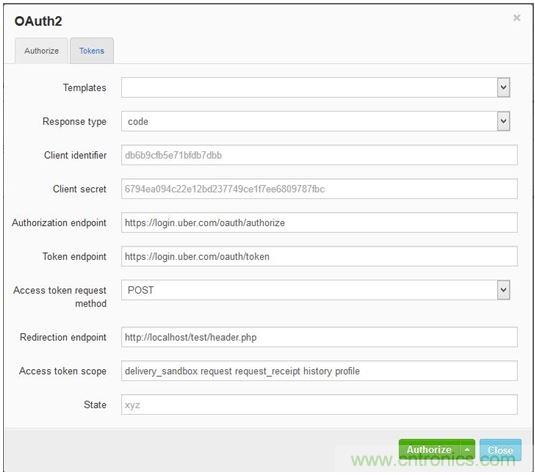Click the OAuth2 dialog title

point(38,21)
